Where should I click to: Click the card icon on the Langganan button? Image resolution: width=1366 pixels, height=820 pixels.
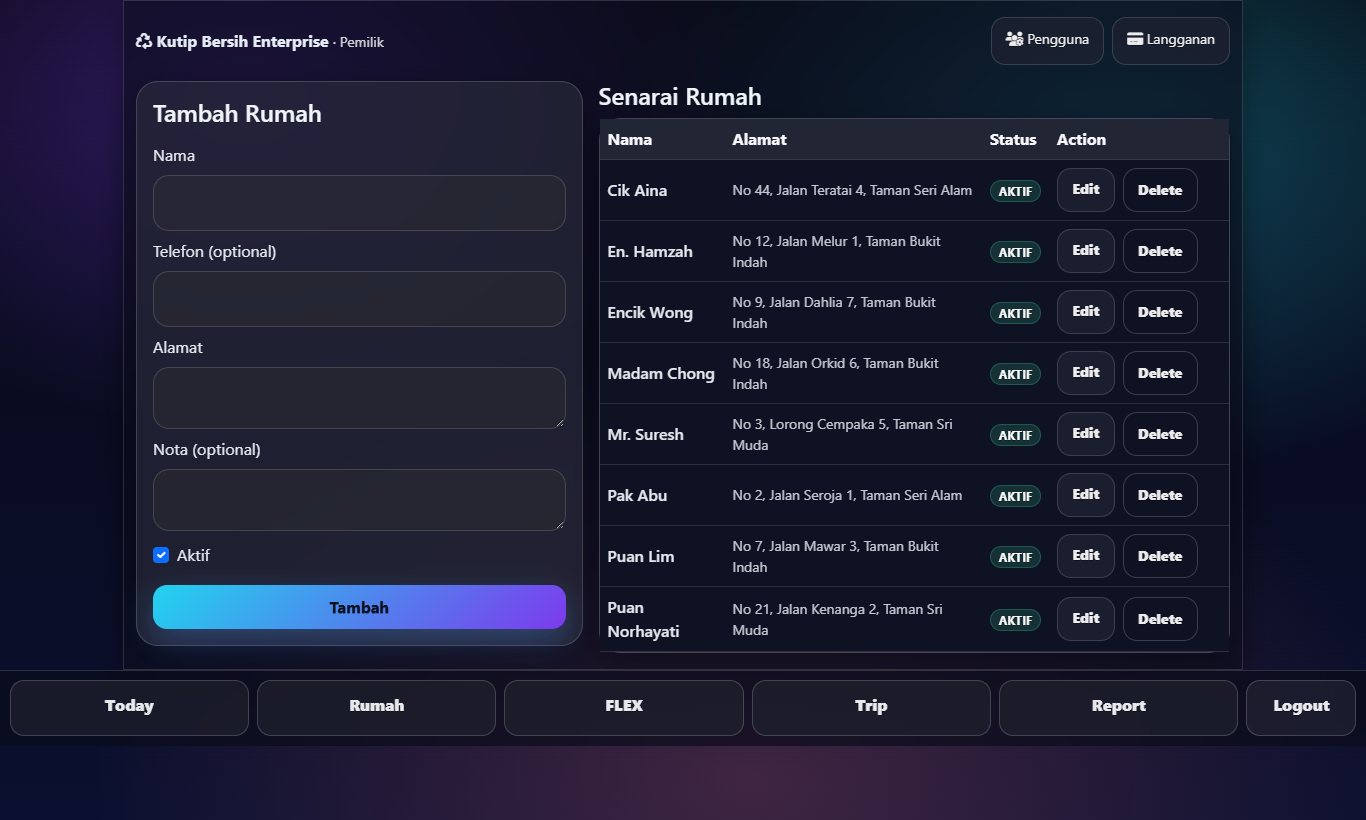(1135, 40)
